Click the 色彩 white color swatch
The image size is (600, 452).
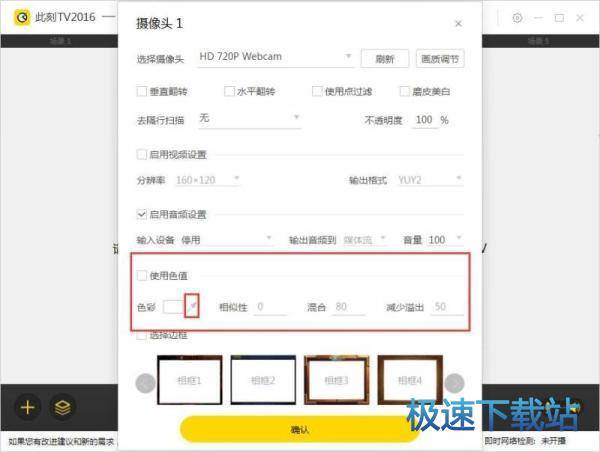pos(173,307)
